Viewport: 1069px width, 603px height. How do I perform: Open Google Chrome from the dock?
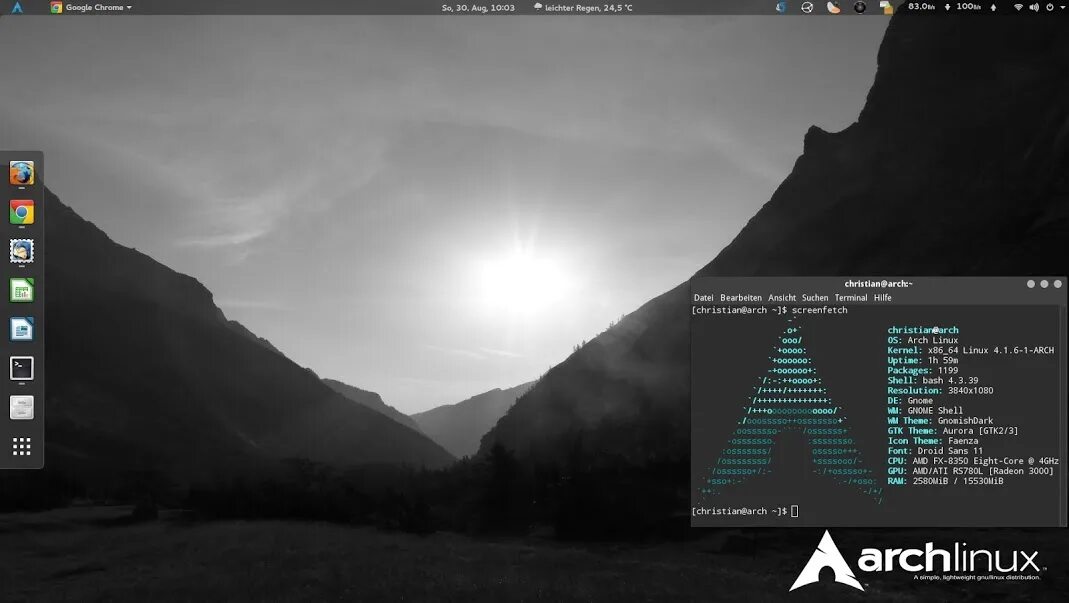click(22, 212)
